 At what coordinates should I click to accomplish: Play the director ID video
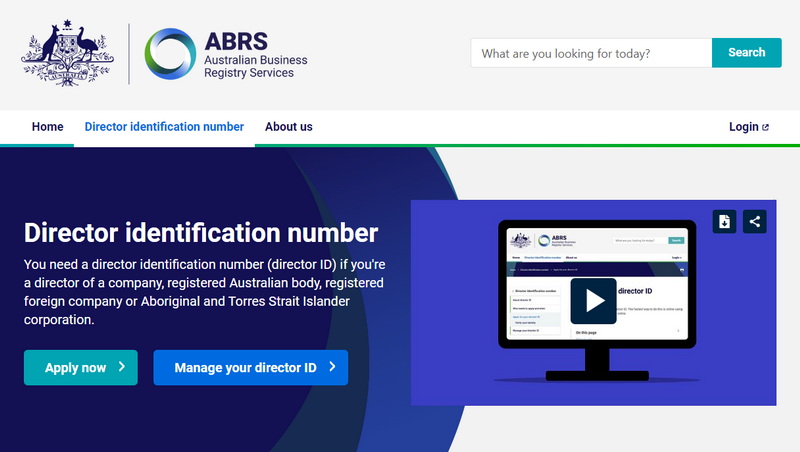(593, 301)
